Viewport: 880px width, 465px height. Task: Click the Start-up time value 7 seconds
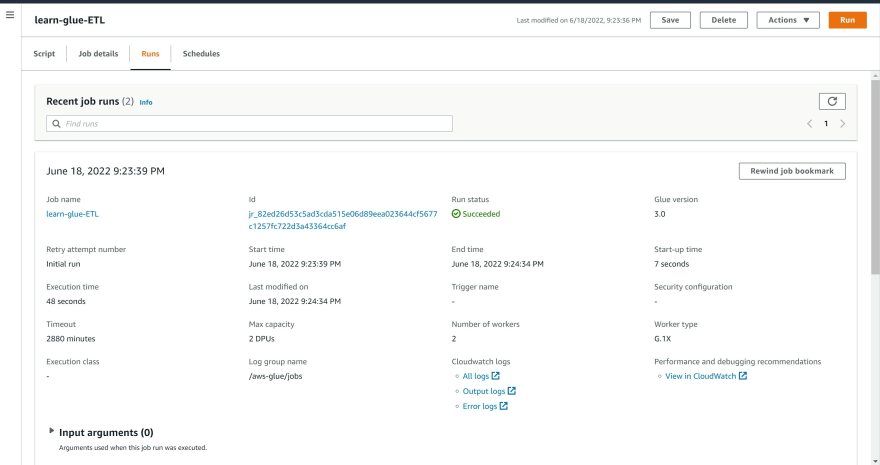(x=671, y=264)
